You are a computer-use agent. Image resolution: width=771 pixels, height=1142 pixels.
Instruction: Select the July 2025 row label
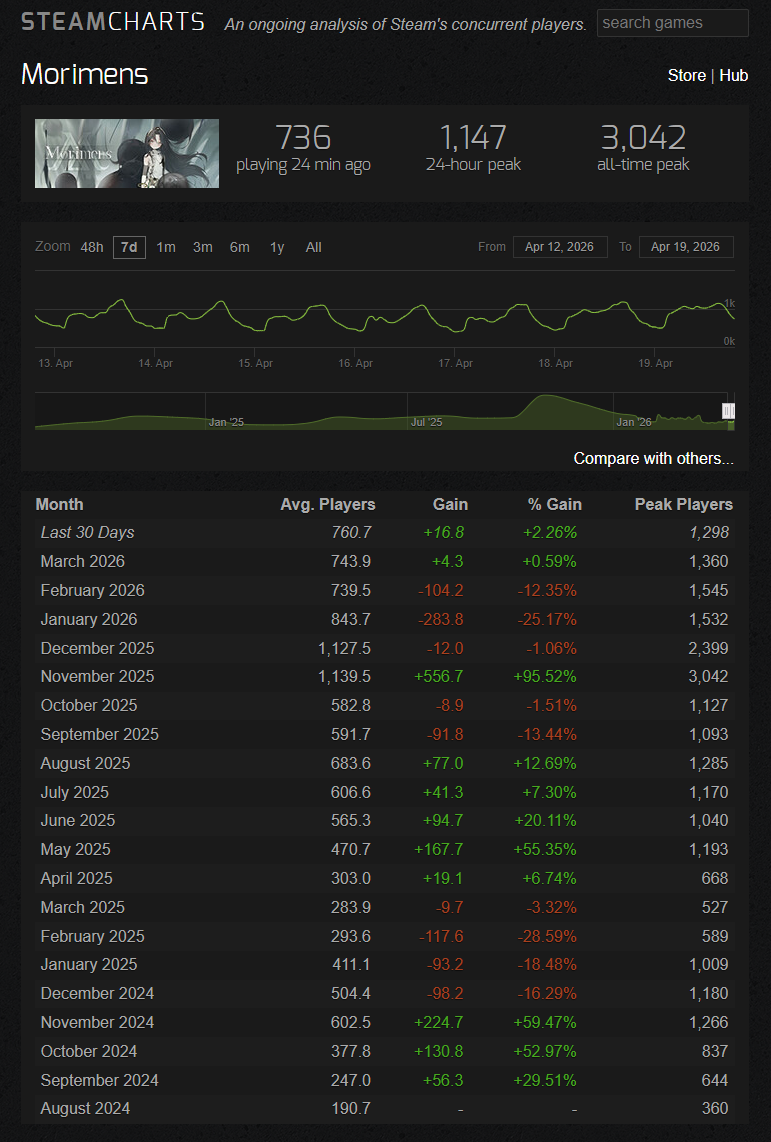point(74,792)
